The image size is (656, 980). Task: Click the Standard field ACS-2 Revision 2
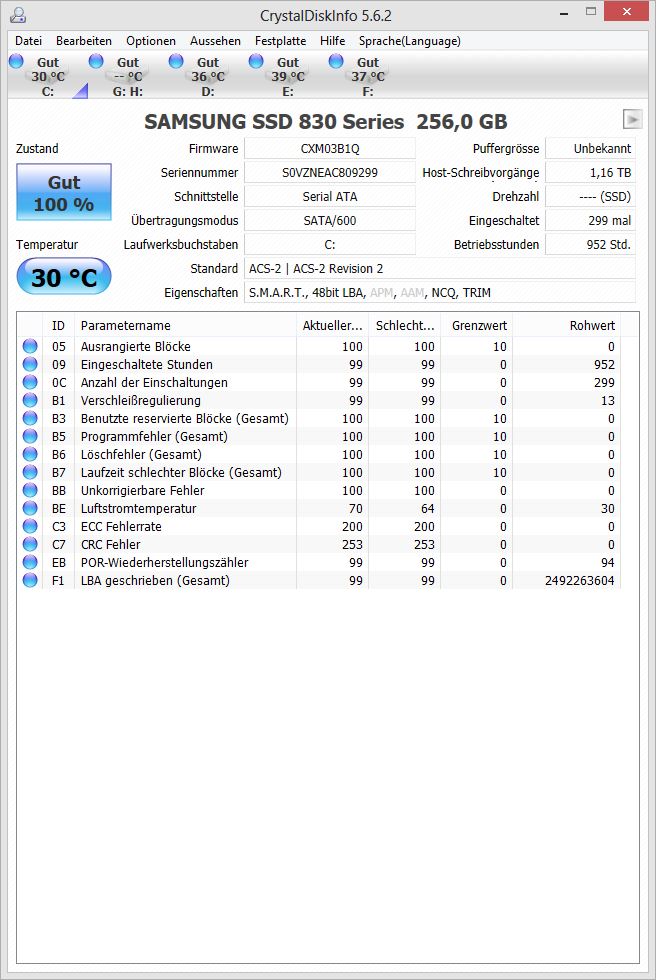[x=440, y=269]
